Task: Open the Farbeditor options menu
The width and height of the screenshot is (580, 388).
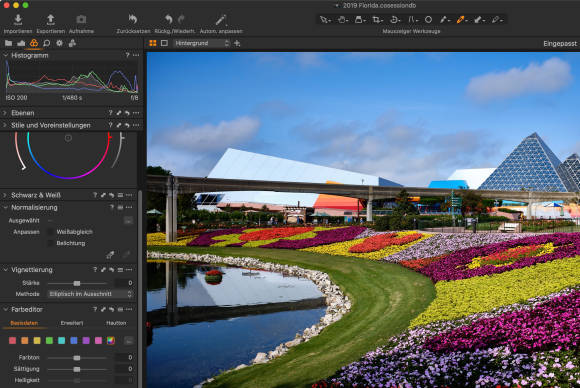Action: coord(129,309)
